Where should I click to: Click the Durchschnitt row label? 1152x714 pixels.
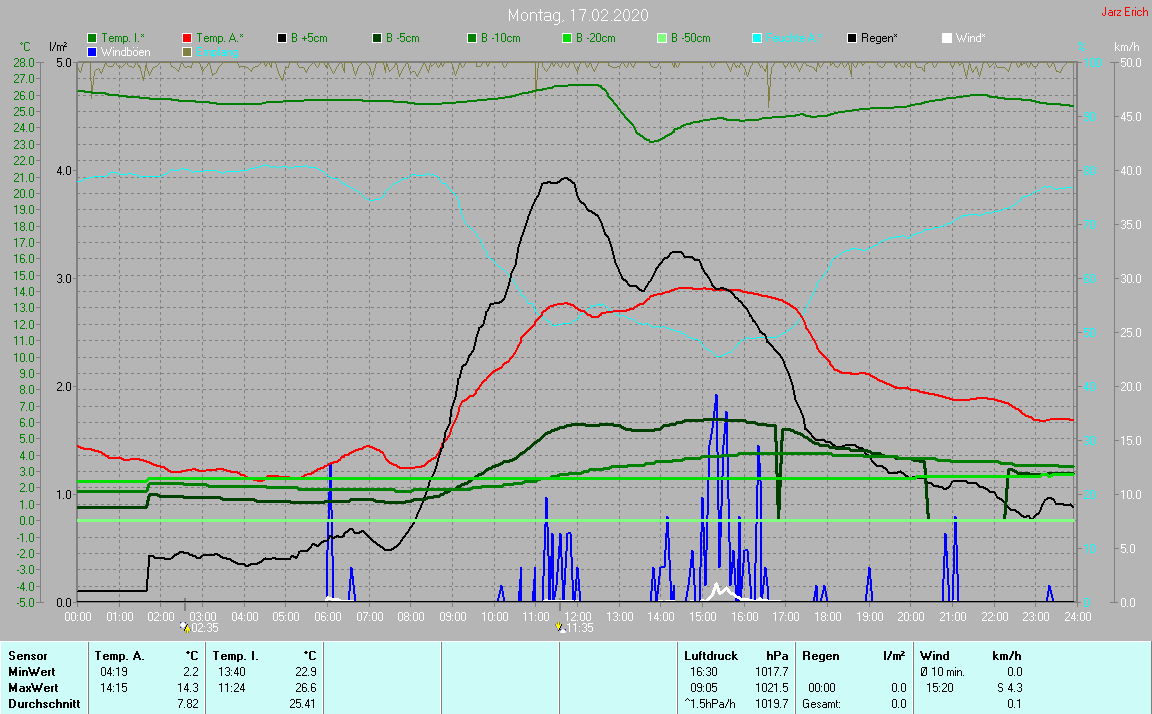point(43,704)
